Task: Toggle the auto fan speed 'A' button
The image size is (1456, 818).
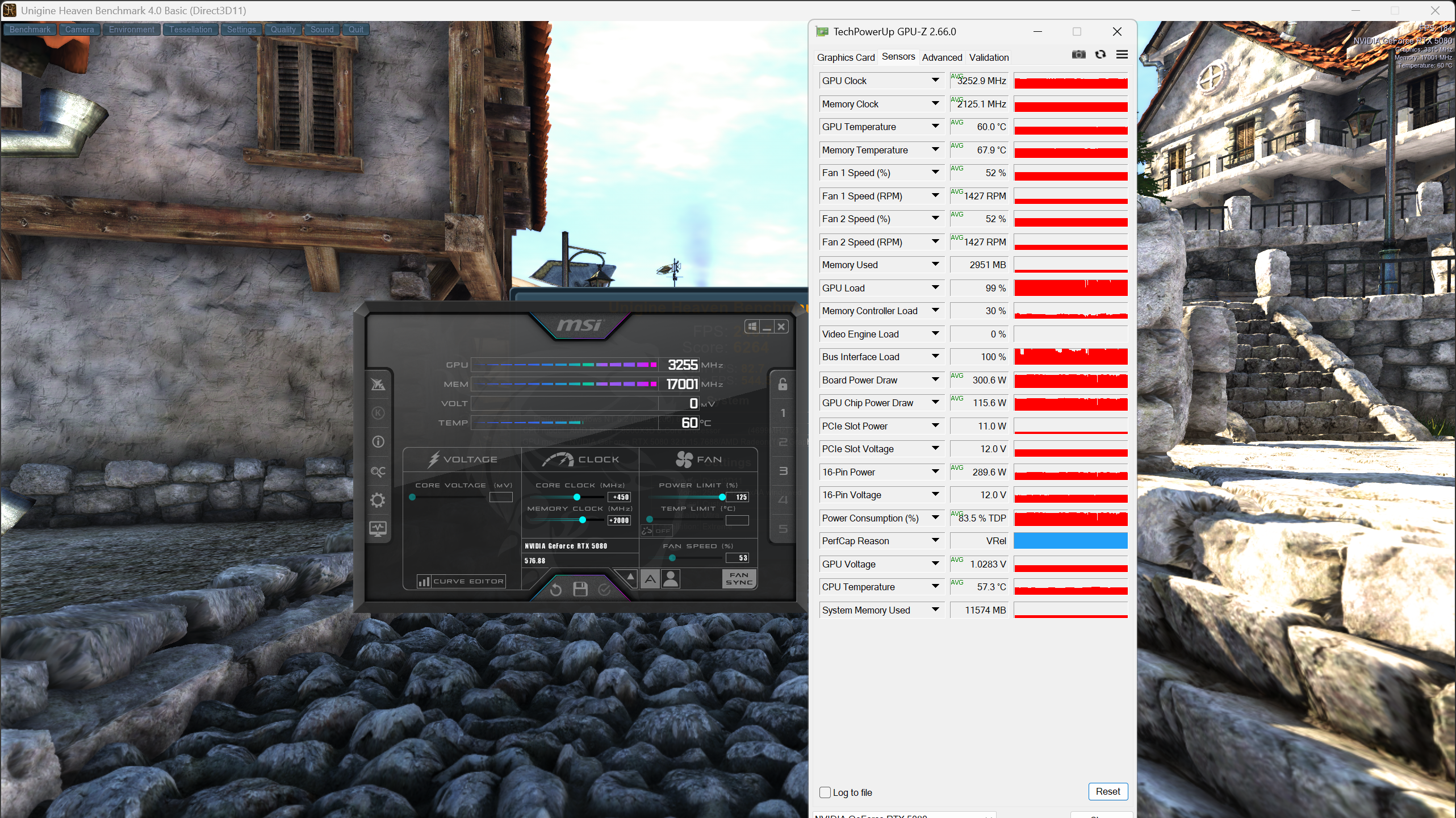Action: [650, 579]
